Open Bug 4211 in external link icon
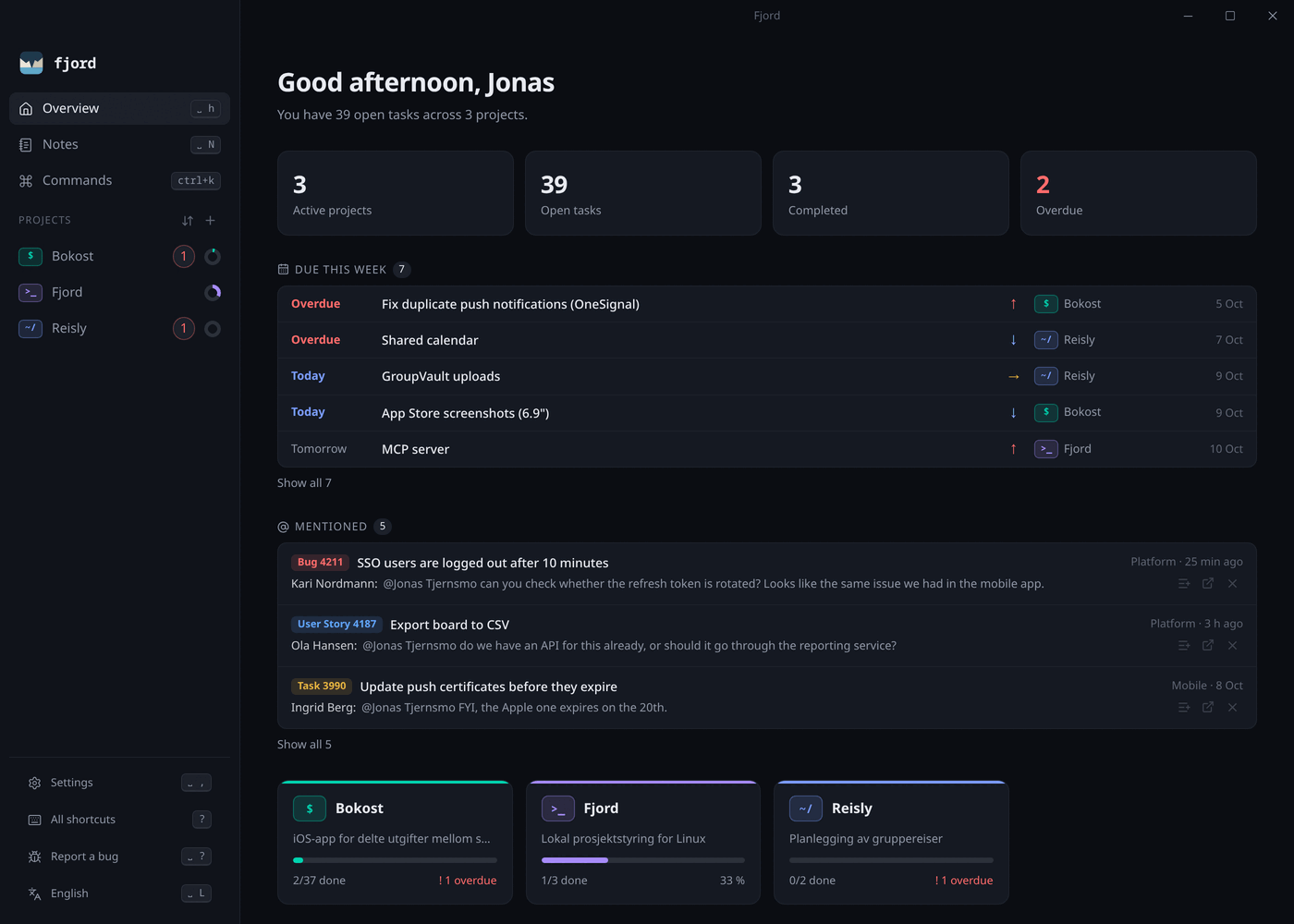The image size is (1294, 924). [1208, 584]
